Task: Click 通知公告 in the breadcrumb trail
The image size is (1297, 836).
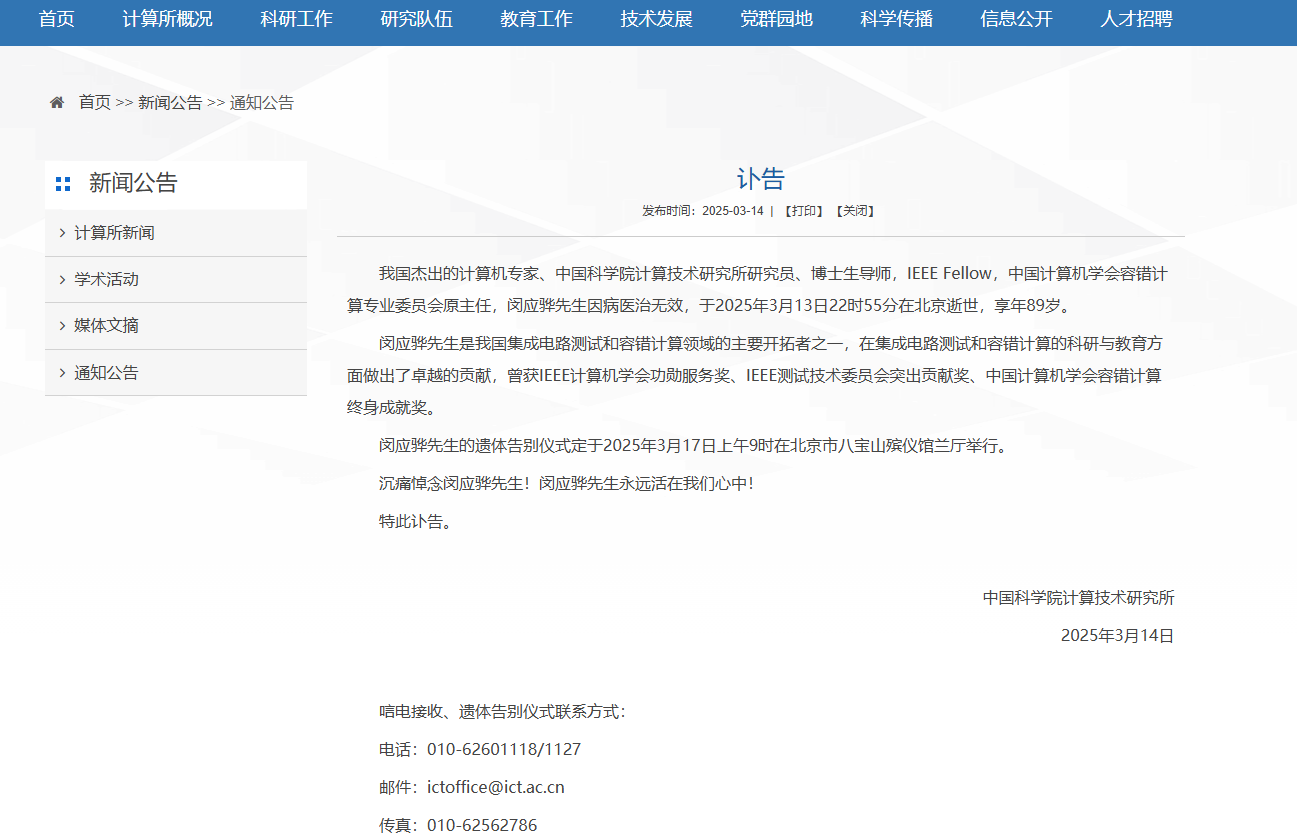Action: point(262,103)
